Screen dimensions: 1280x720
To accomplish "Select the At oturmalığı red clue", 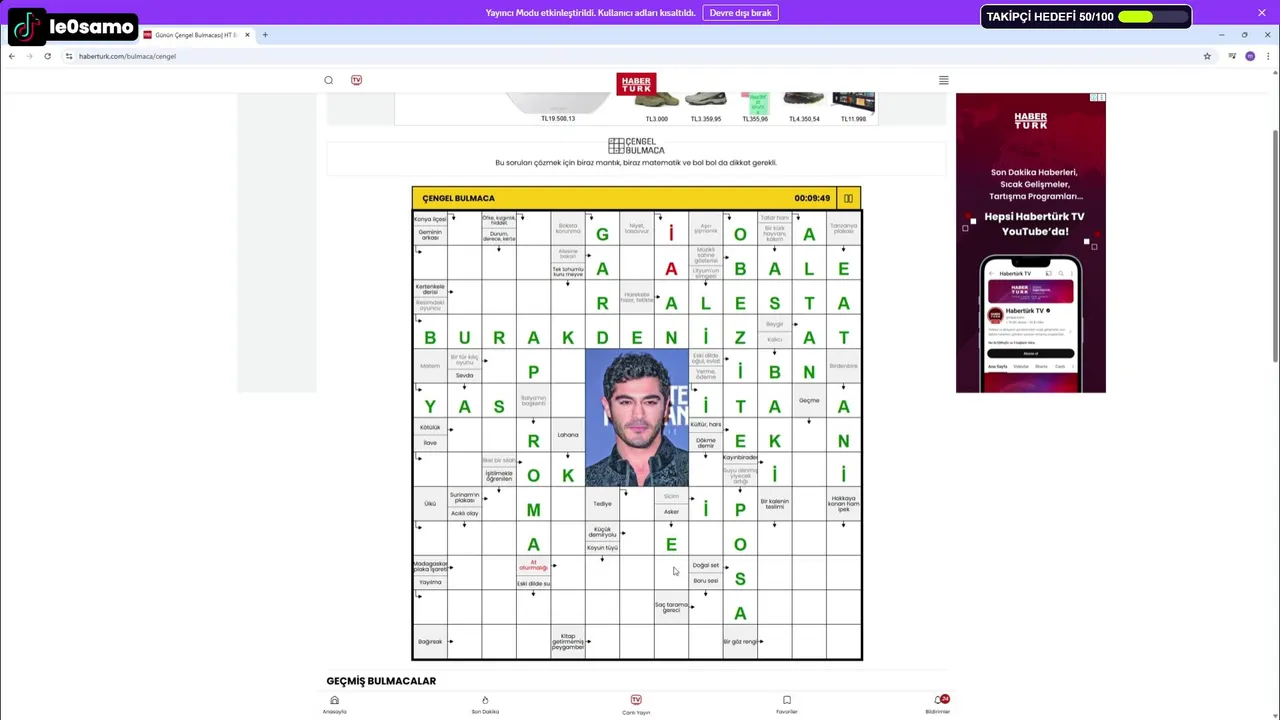I will (533, 566).
